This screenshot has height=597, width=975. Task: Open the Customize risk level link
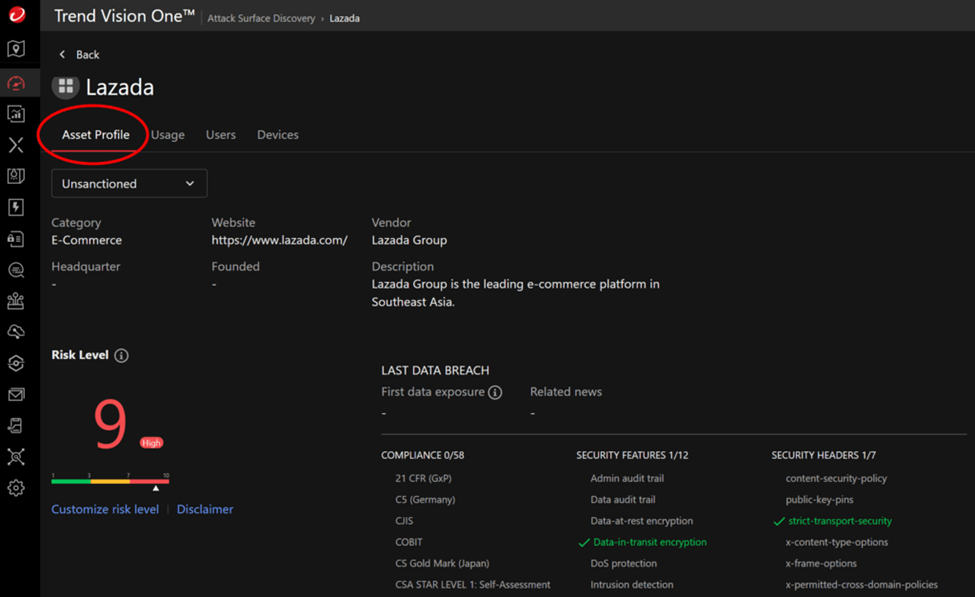[x=105, y=509]
